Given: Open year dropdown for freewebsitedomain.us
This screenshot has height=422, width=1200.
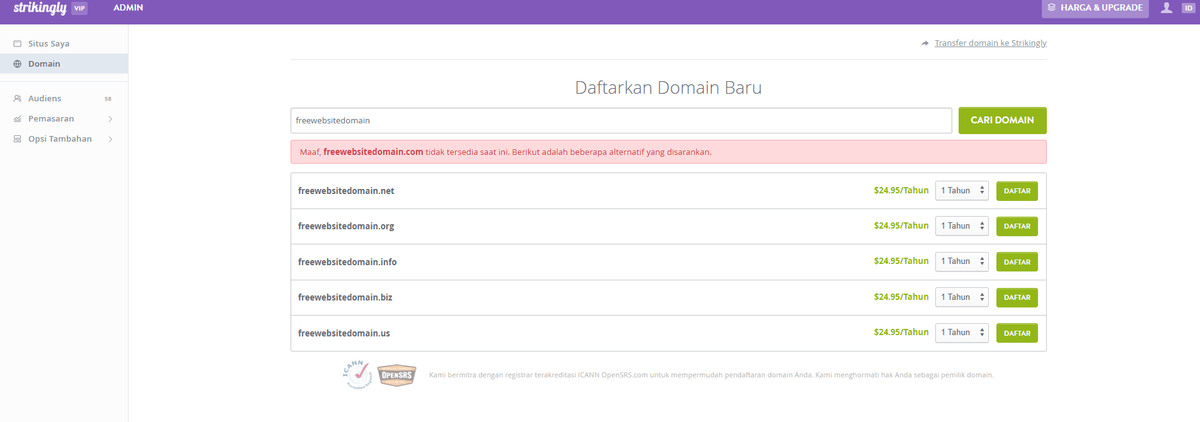Looking at the screenshot, I should tap(962, 332).
